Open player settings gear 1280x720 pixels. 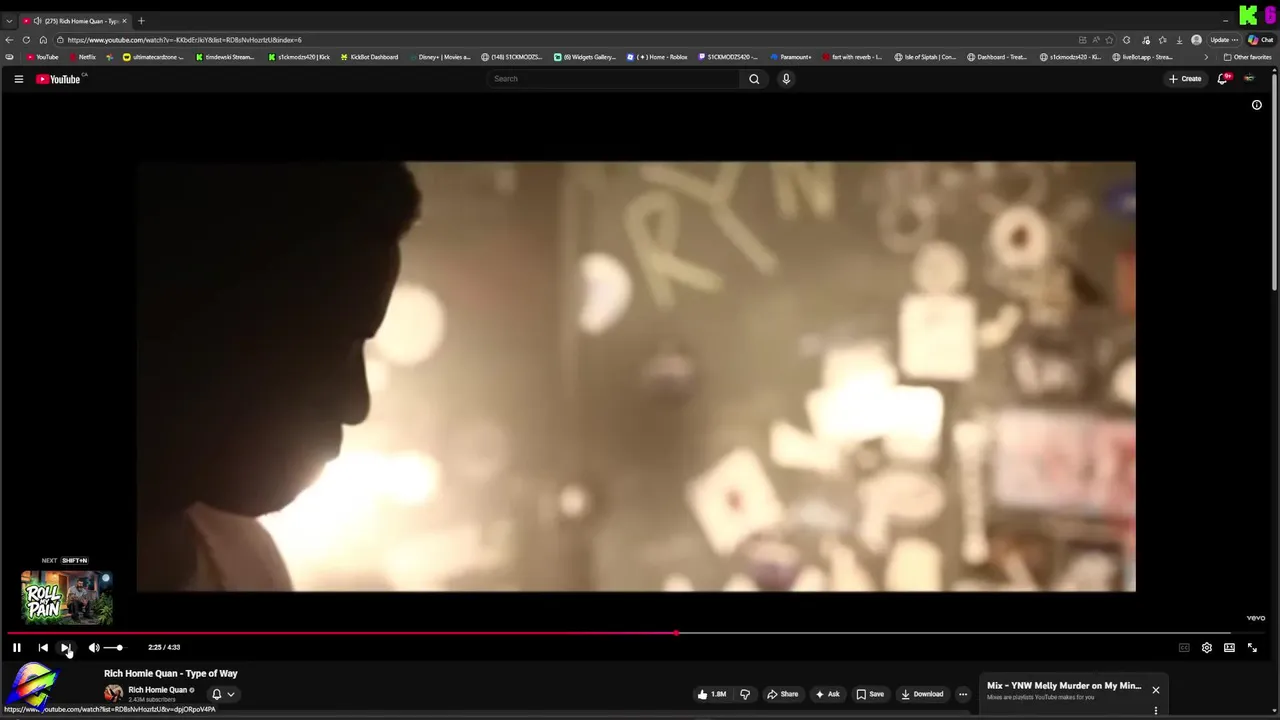pos(1207,648)
